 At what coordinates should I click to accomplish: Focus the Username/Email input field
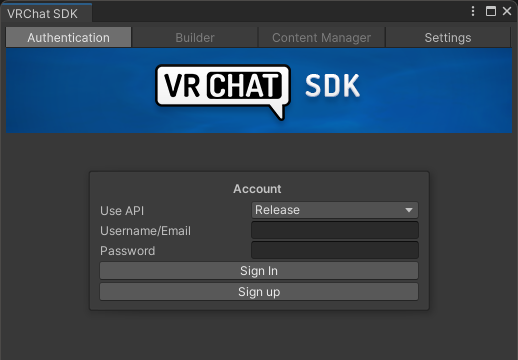pos(335,230)
